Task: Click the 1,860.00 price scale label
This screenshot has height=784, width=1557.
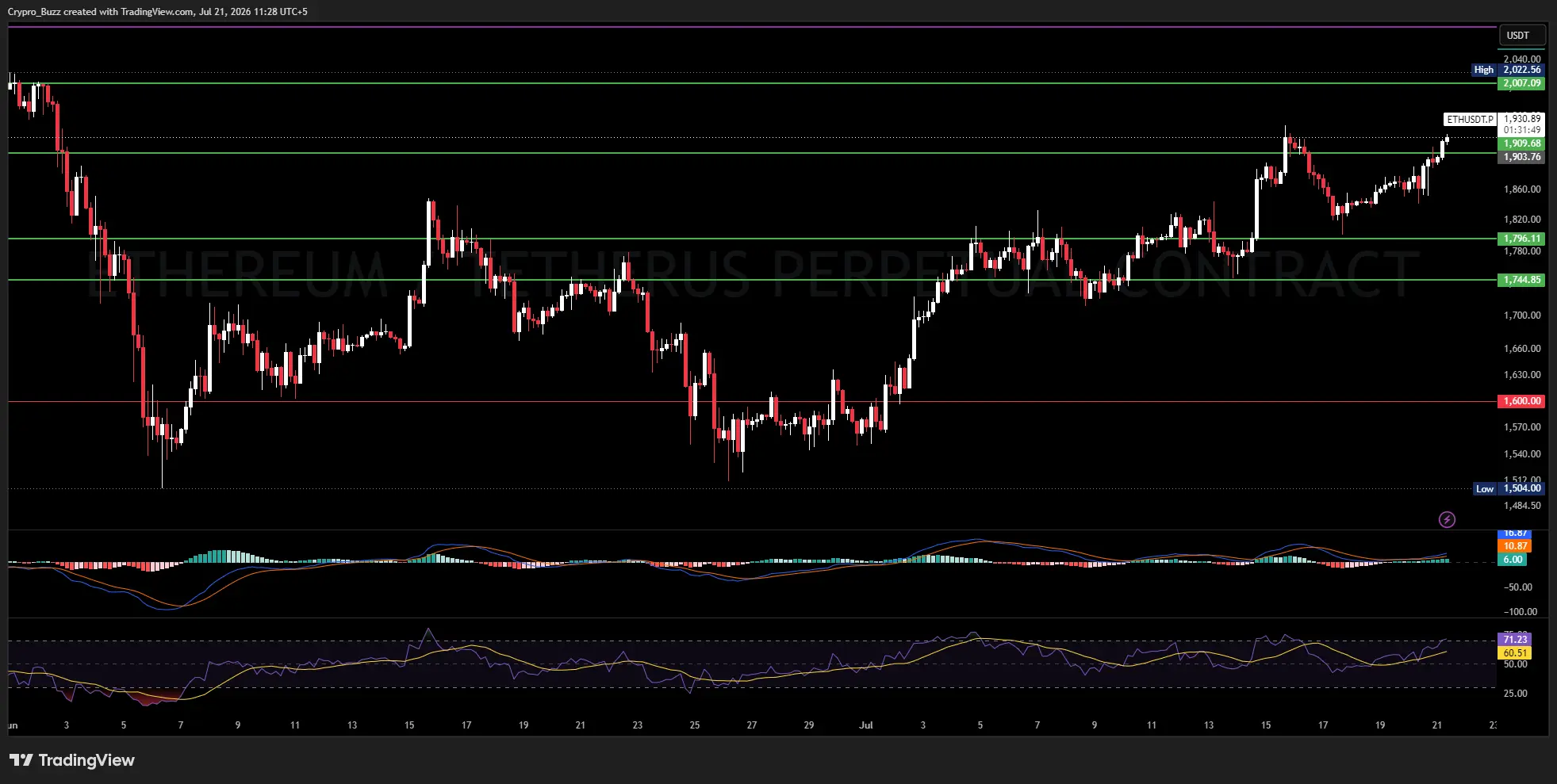Action: [1522, 189]
